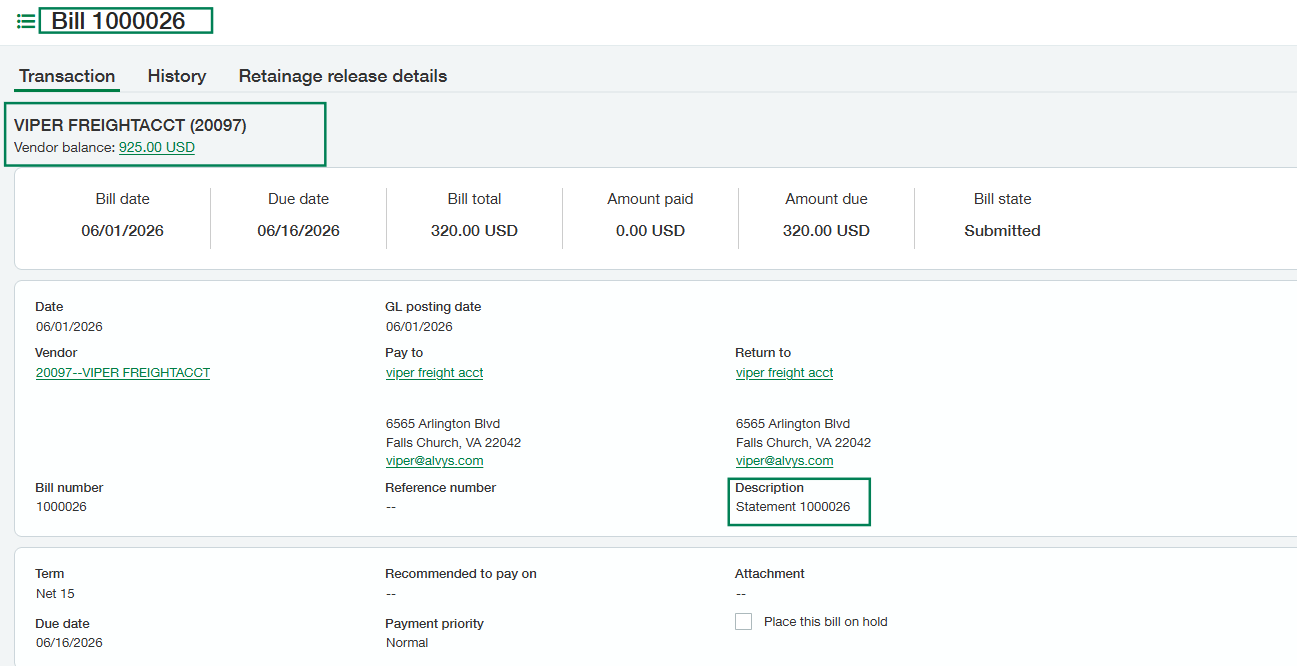This screenshot has width=1297, height=666.
Task: Open the list menu icon beside Bill 1000026
Action: [x=26, y=21]
